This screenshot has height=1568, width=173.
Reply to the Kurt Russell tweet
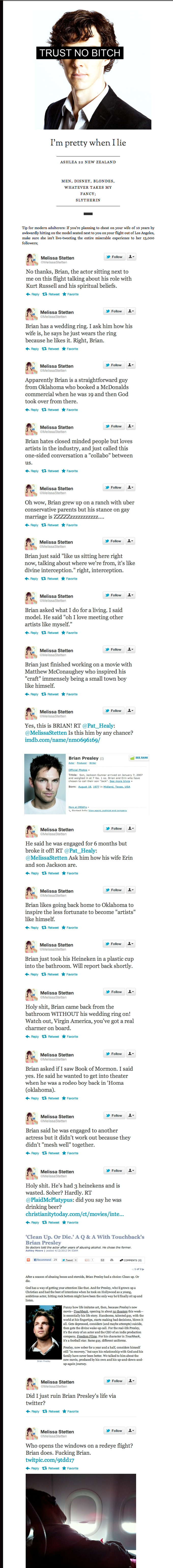coord(33,294)
